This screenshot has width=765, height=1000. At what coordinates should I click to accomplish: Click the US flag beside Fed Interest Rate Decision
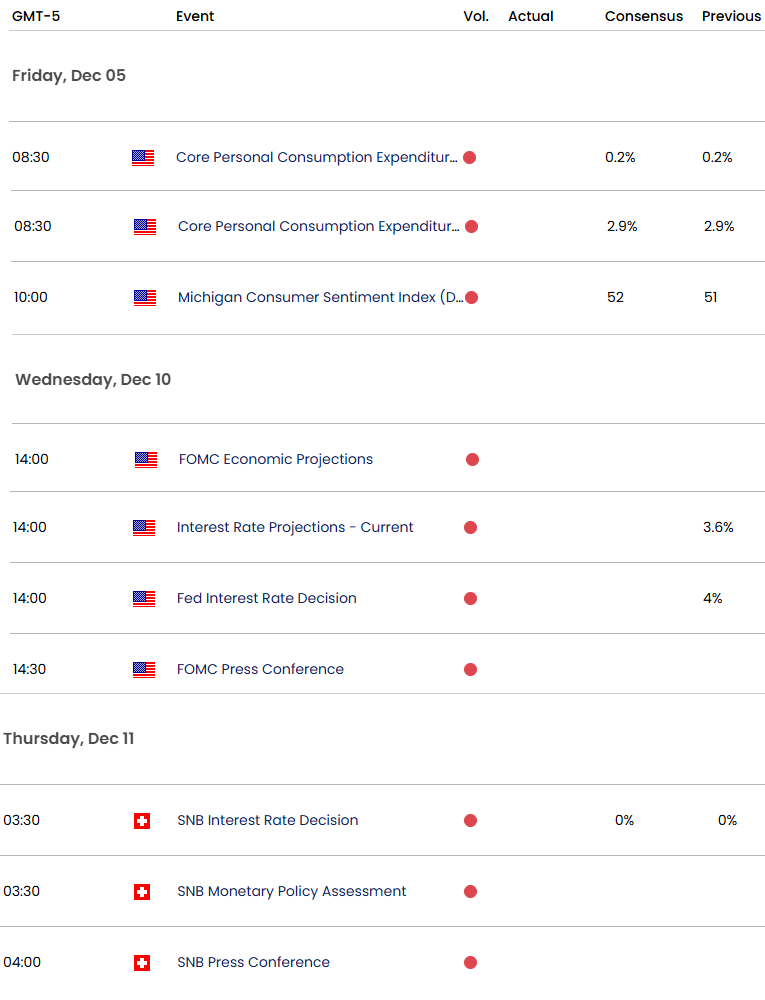144,599
